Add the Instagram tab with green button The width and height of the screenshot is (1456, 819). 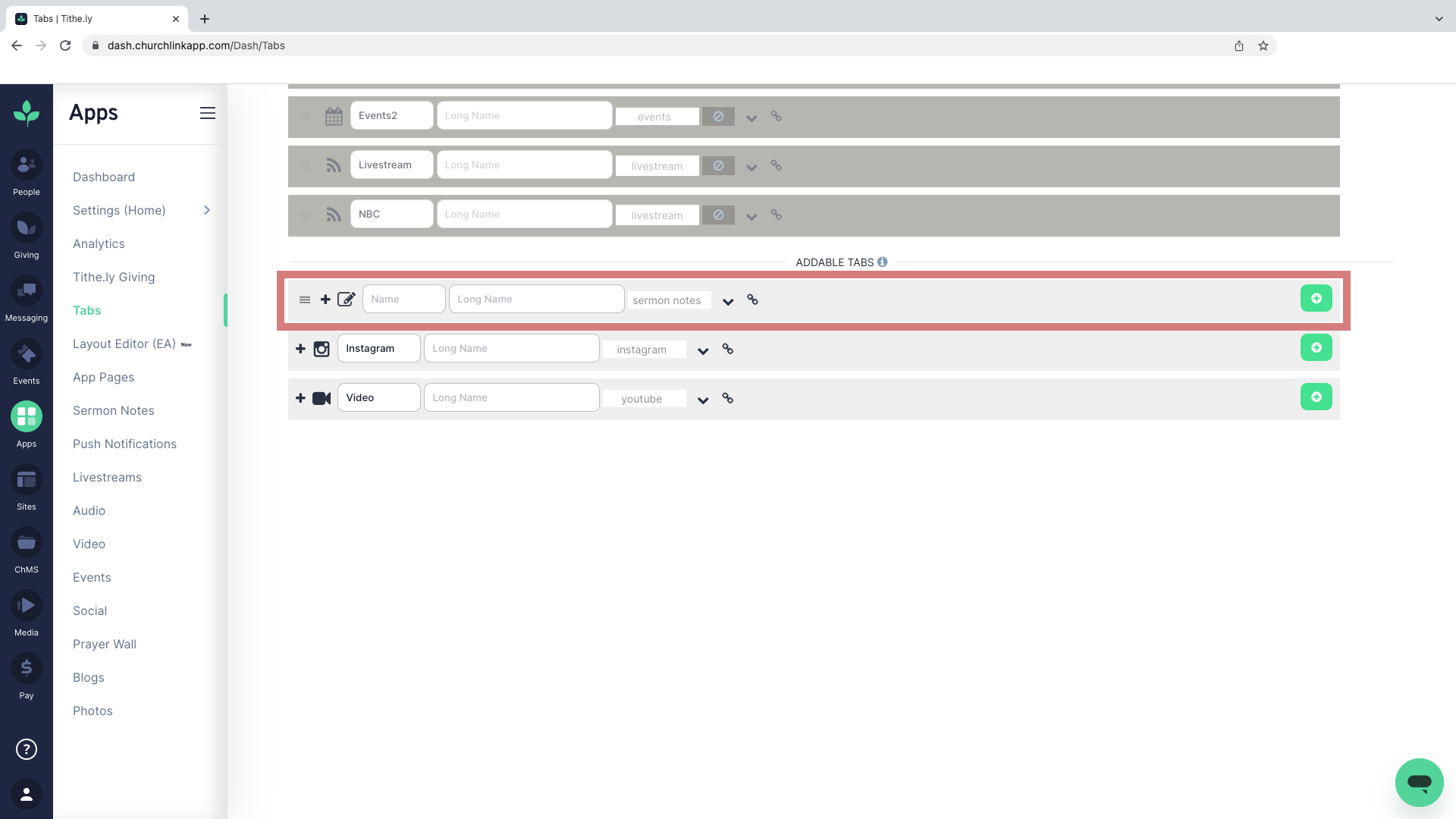click(x=1316, y=347)
